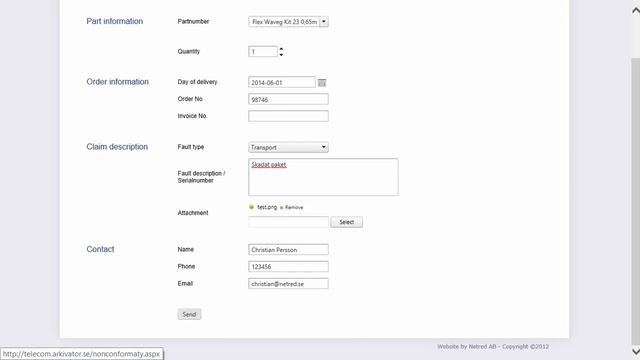
Task: Submit the form with Send button
Action: tap(189, 314)
